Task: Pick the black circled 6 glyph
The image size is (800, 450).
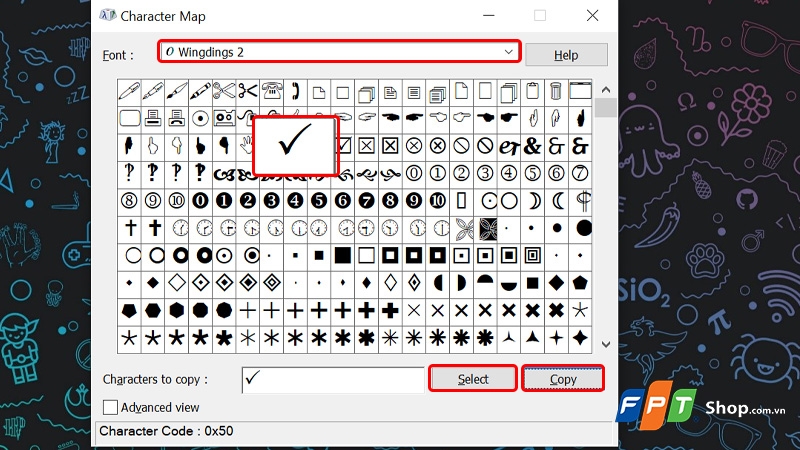Action: pos(343,201)
